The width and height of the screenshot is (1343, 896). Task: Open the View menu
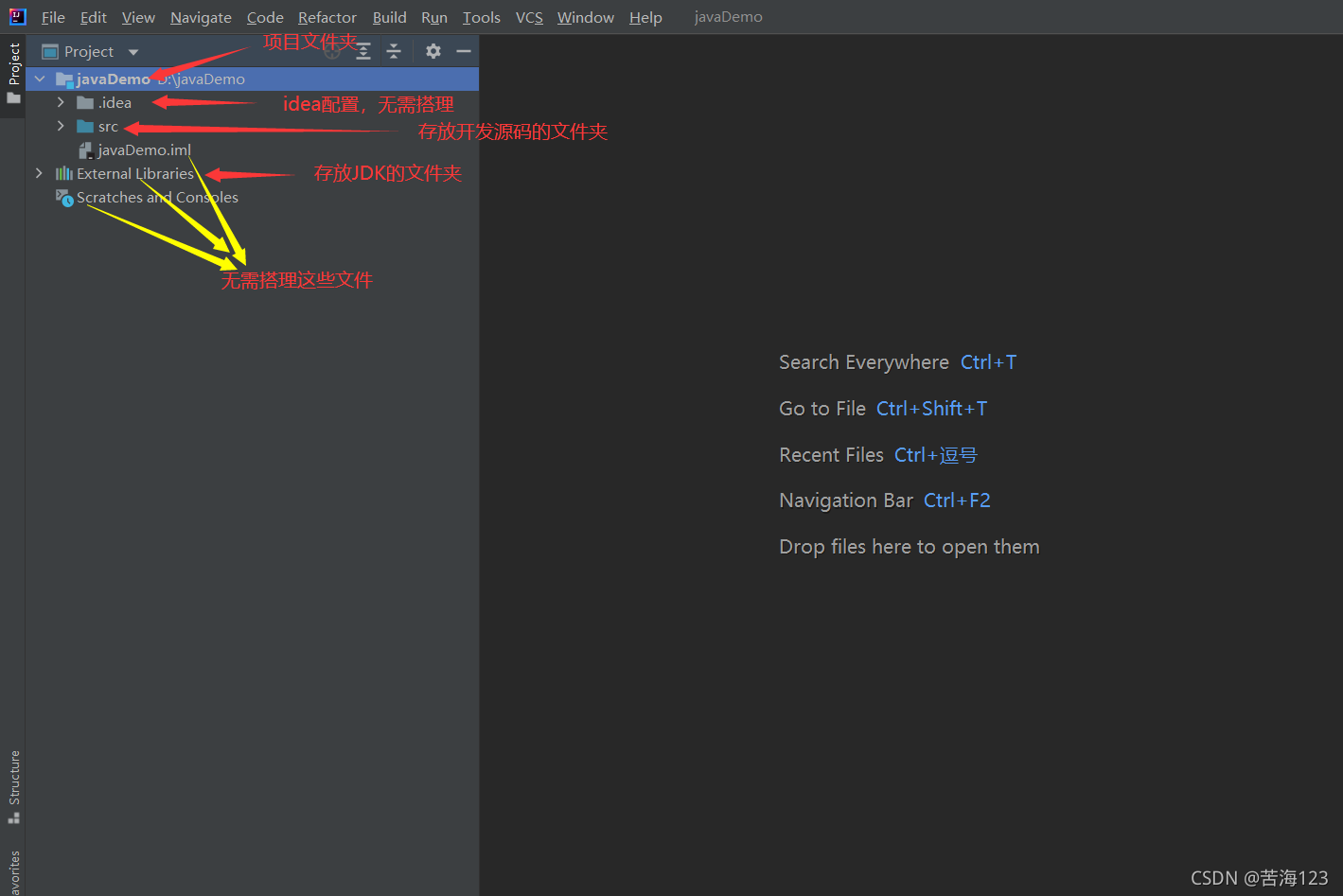tap(138, 17)
